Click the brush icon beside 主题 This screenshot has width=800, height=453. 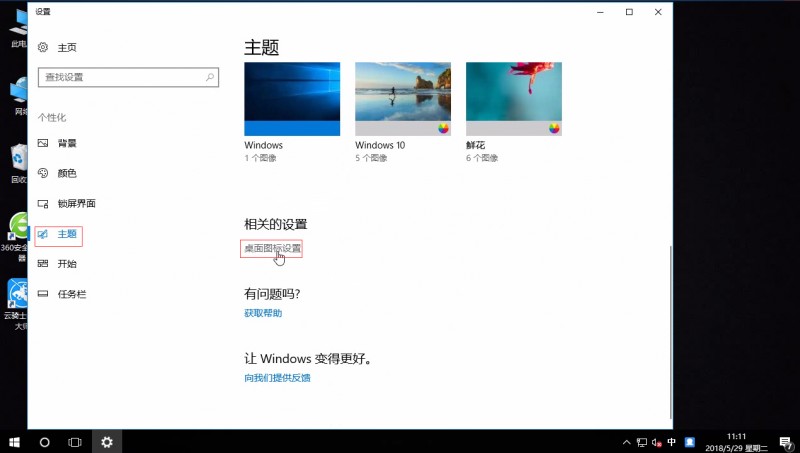click(x=43, y=234)
